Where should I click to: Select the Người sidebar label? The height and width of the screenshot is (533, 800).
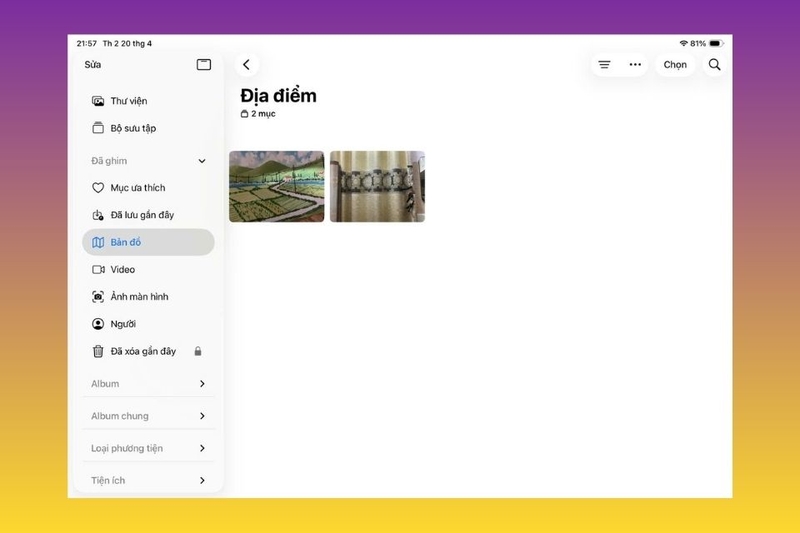123,324
